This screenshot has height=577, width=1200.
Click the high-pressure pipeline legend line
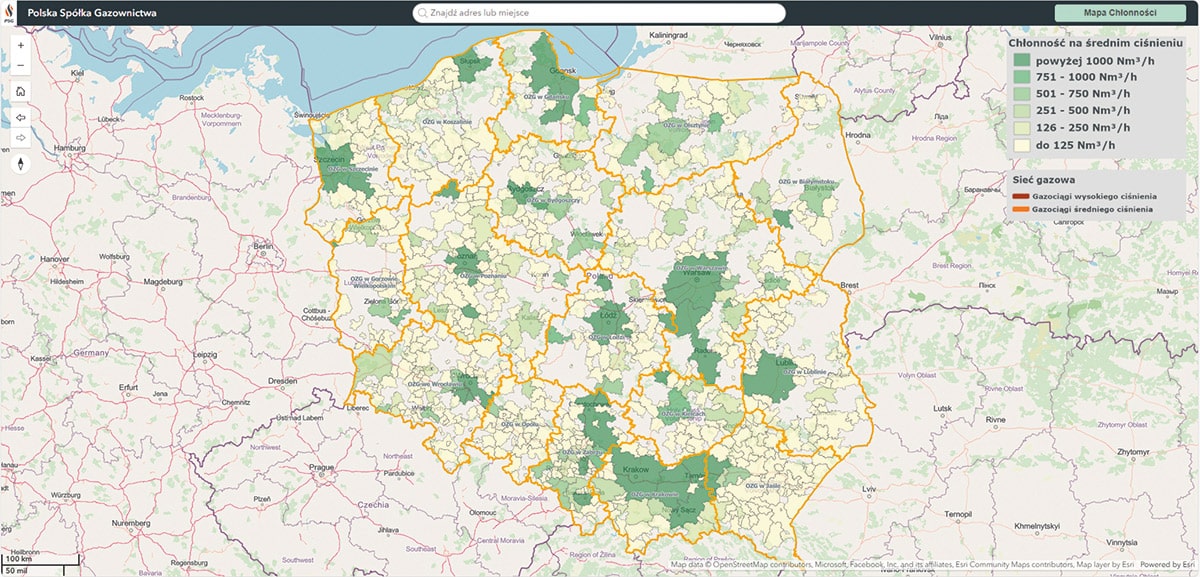coord(1019,196)
